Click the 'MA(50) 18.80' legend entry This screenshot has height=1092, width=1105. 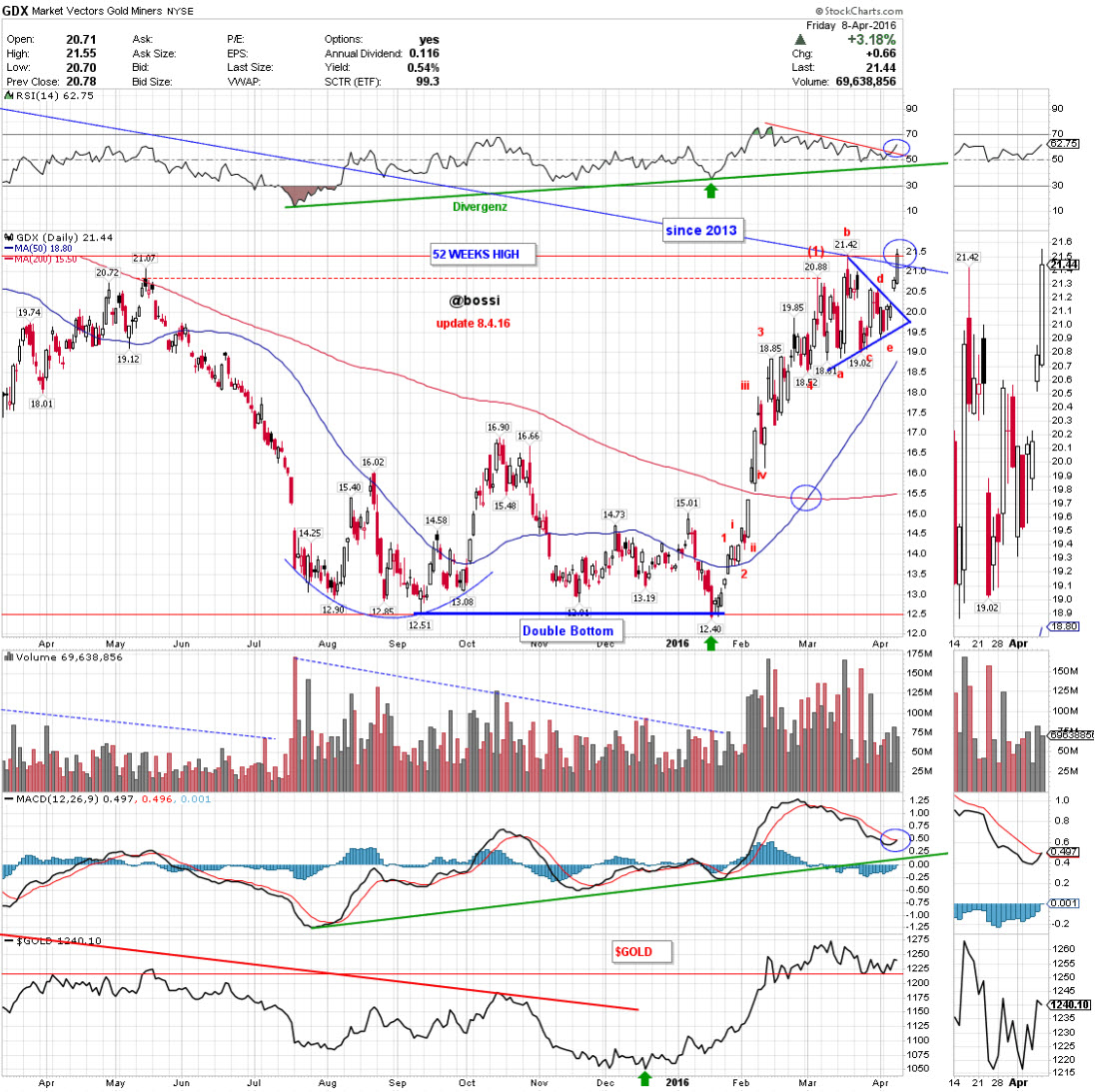pos(43,248)
